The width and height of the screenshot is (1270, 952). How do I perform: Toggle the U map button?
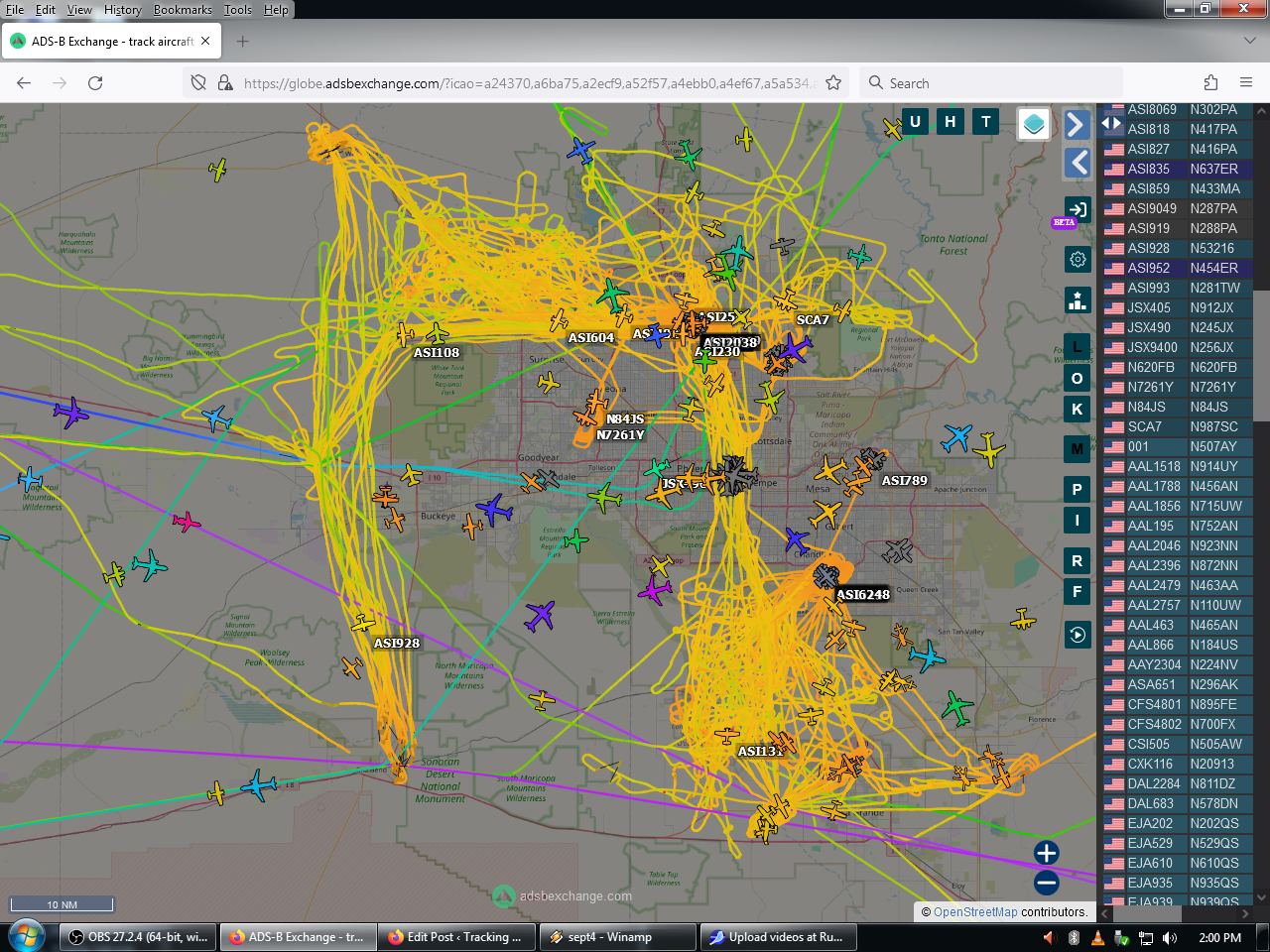(915, 122)
